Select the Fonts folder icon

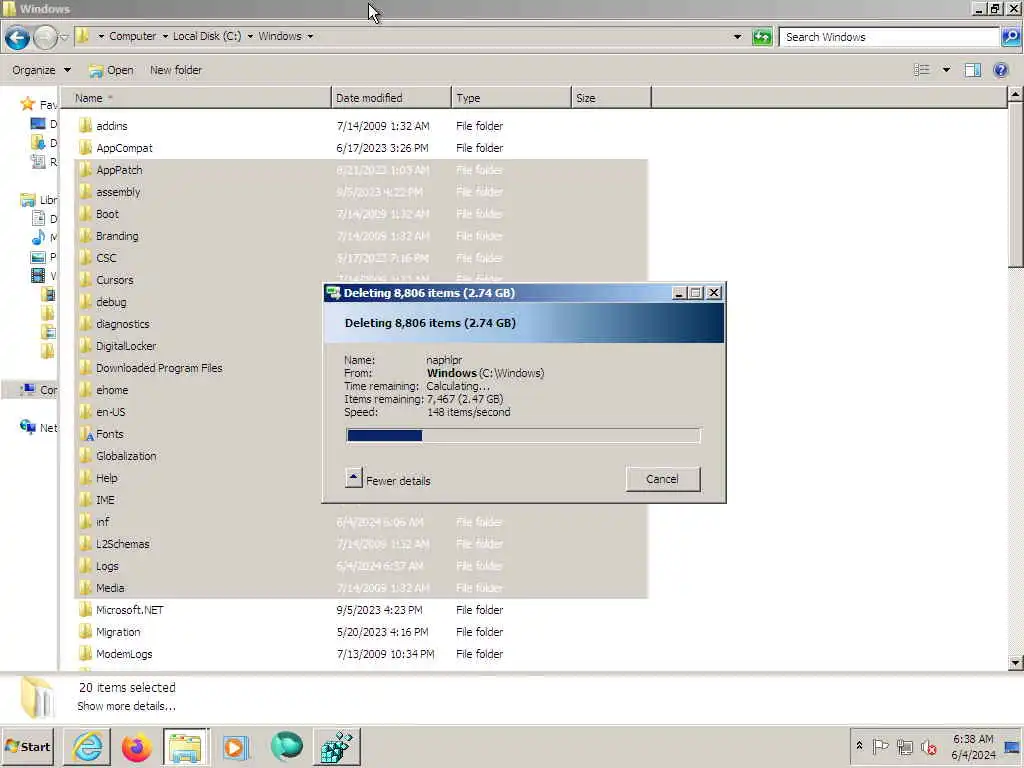[x=86, y=434]
